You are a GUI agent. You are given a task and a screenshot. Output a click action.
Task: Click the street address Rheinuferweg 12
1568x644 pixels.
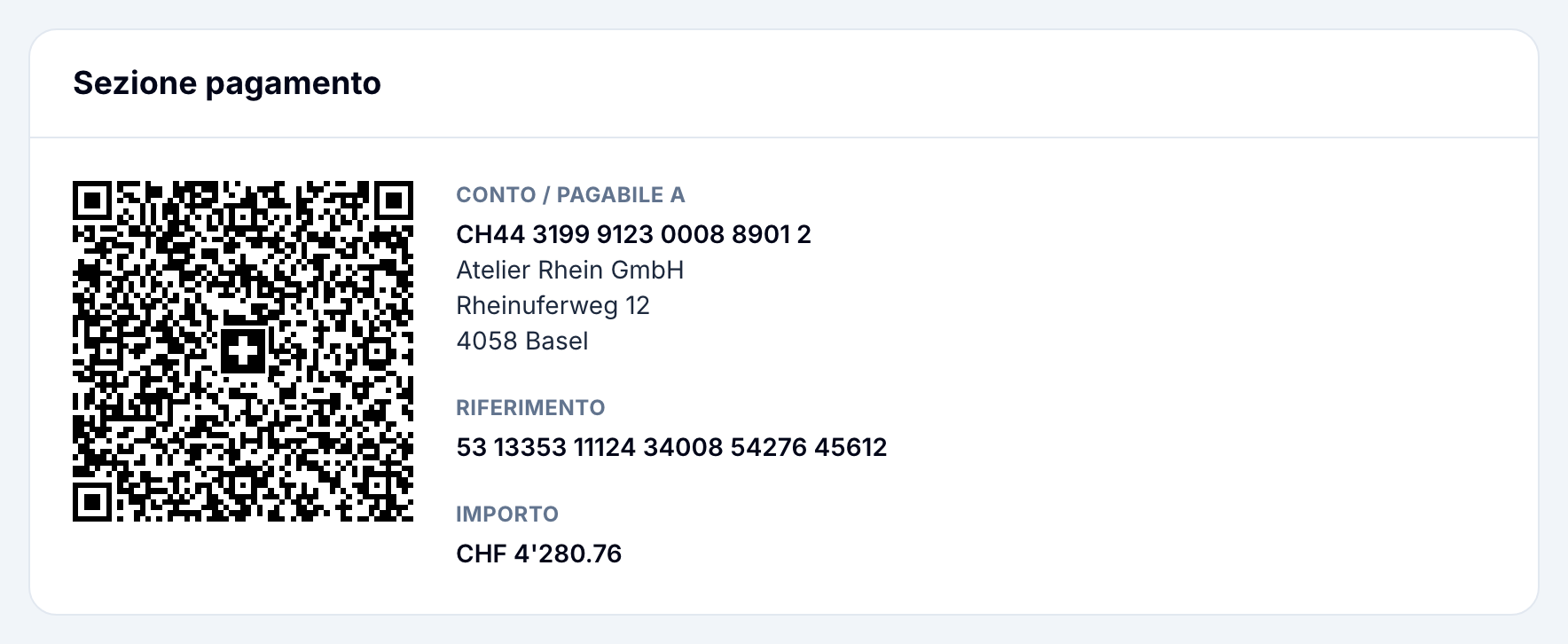553,305
